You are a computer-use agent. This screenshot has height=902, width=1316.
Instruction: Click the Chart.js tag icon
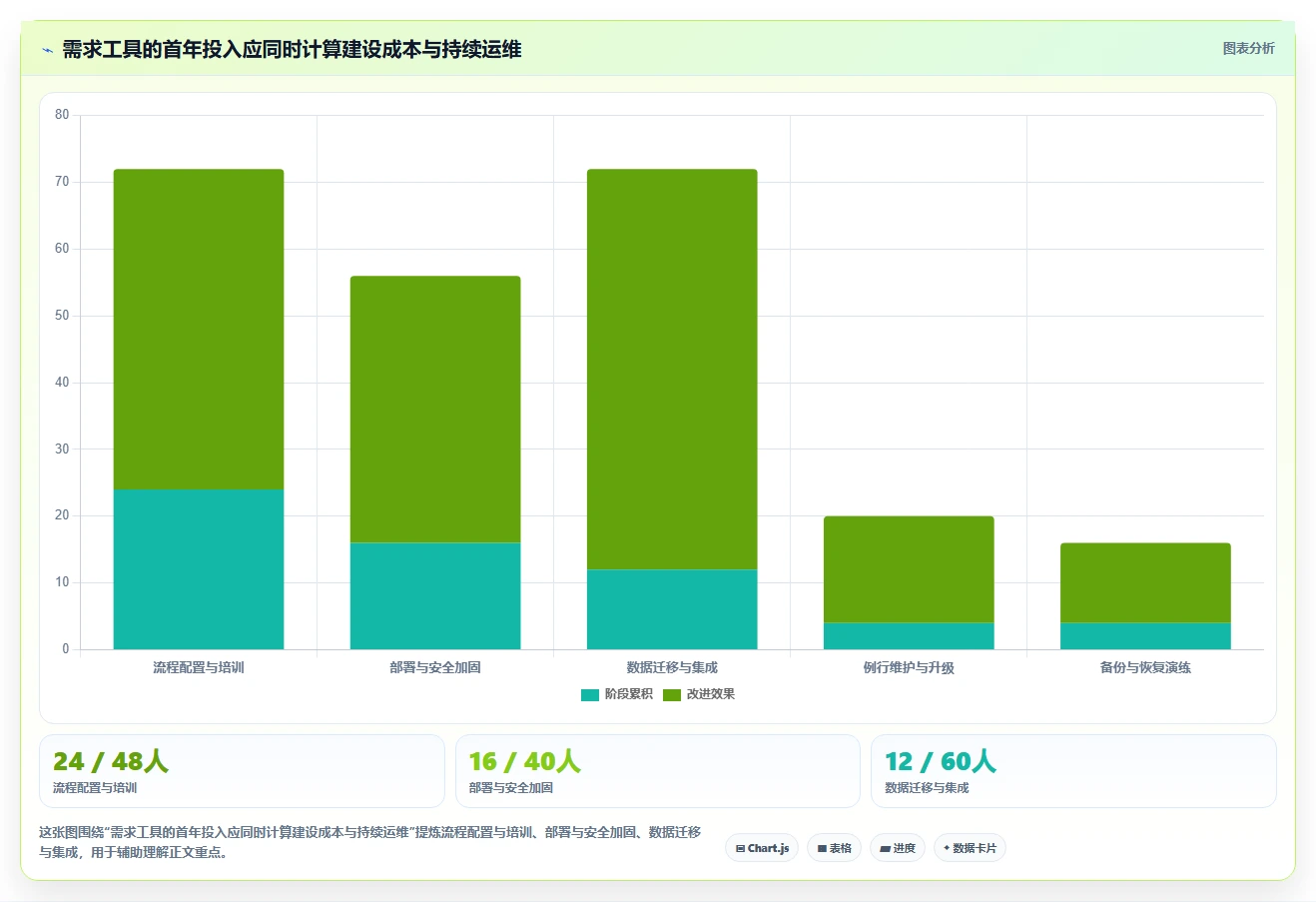(x=740, y=848)
